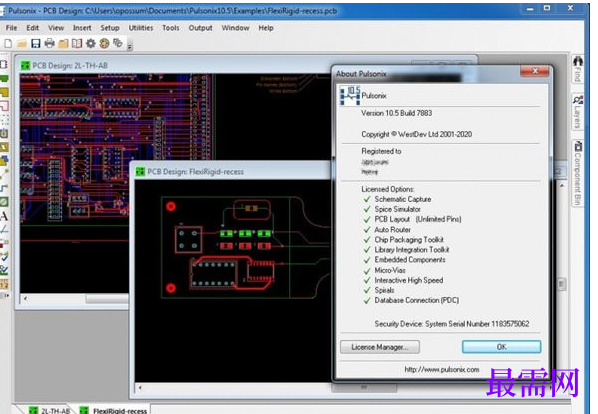The image size is (598, 414).
Task: Click the PCB icon in 2L-TH-AB title
Action: pos(25,66)
